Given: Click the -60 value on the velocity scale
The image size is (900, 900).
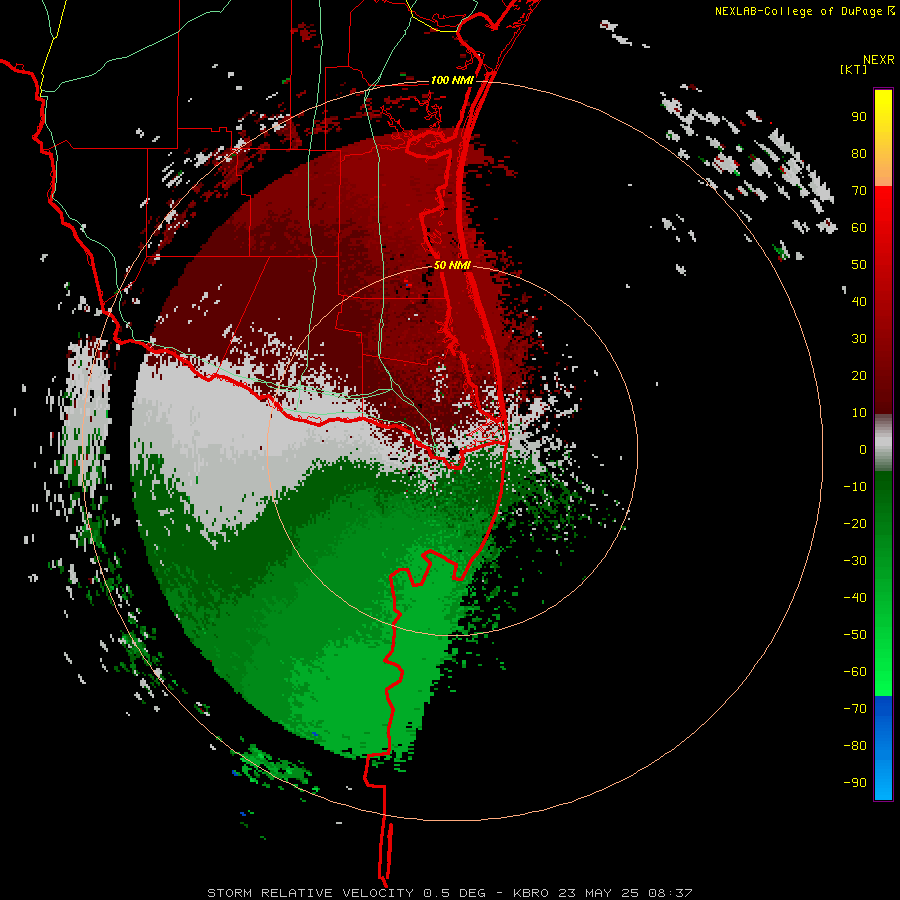Looking at the screenshot, I should (x=855, y=672).
